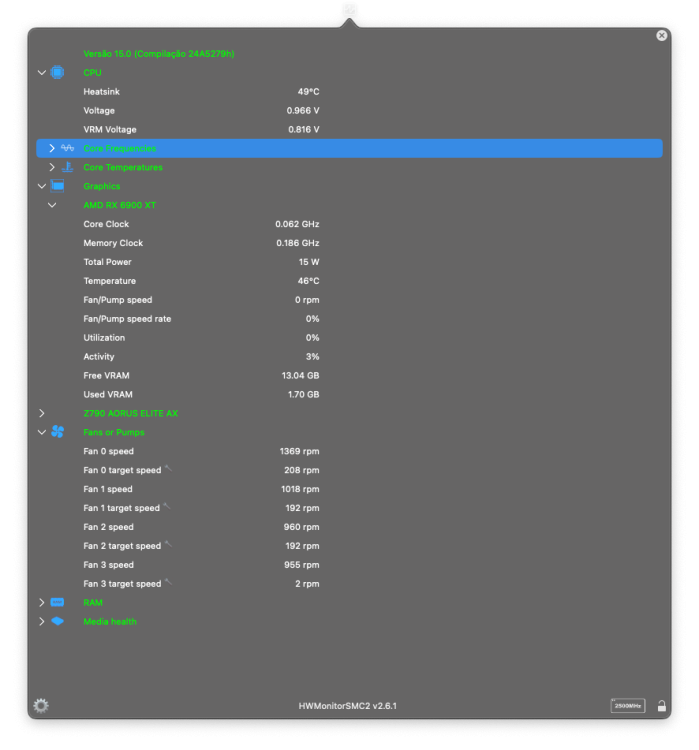Collapse the AMD RX 6900 XT group
The image size is (699, 750).
click(x=52, y=205)
